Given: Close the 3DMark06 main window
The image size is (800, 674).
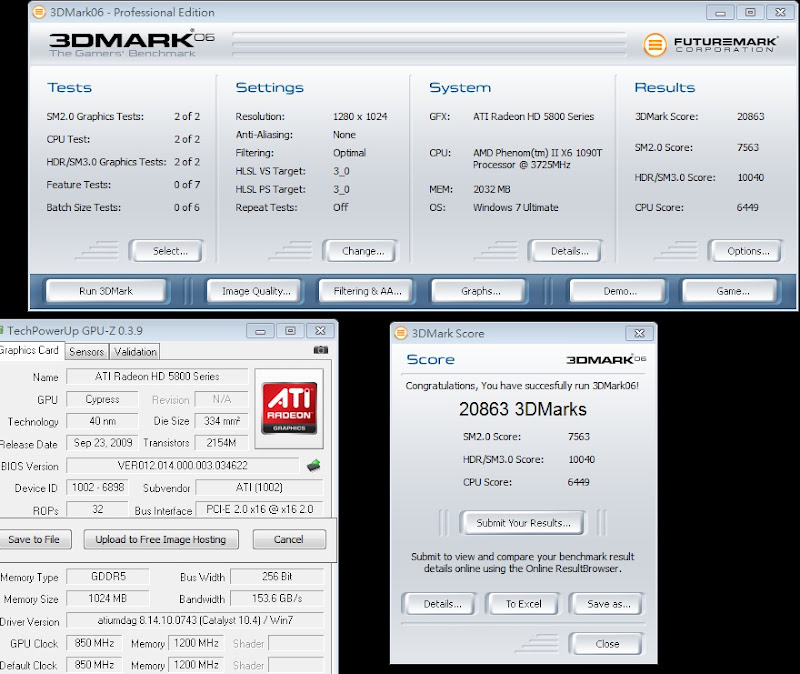Looking at the screenshot, I should tap(781, 13).
